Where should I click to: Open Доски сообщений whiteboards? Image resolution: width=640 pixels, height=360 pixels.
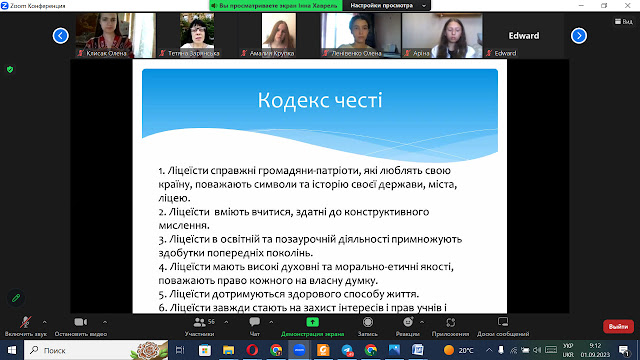[503, 326]
